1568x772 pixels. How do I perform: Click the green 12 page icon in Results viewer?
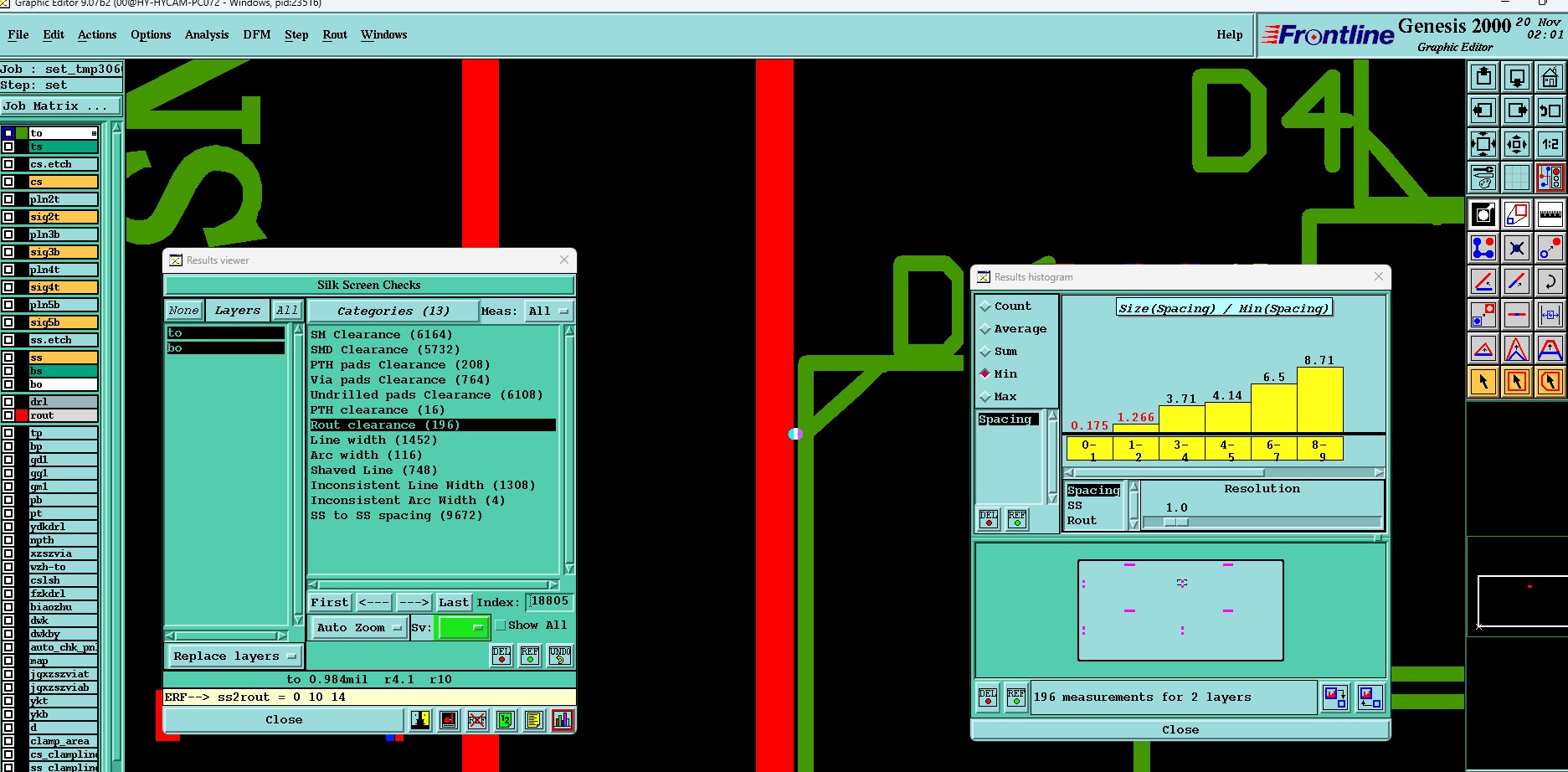click(x=506, y=720)
